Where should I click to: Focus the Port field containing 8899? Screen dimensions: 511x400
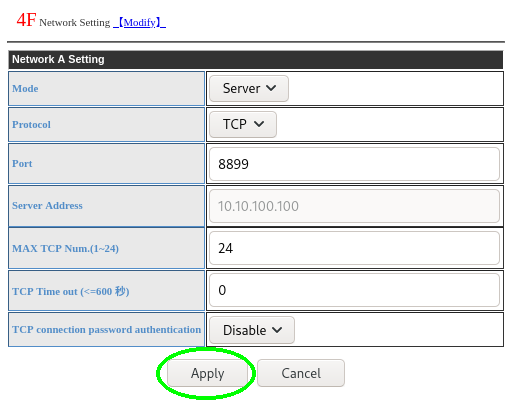pos(354,164)
